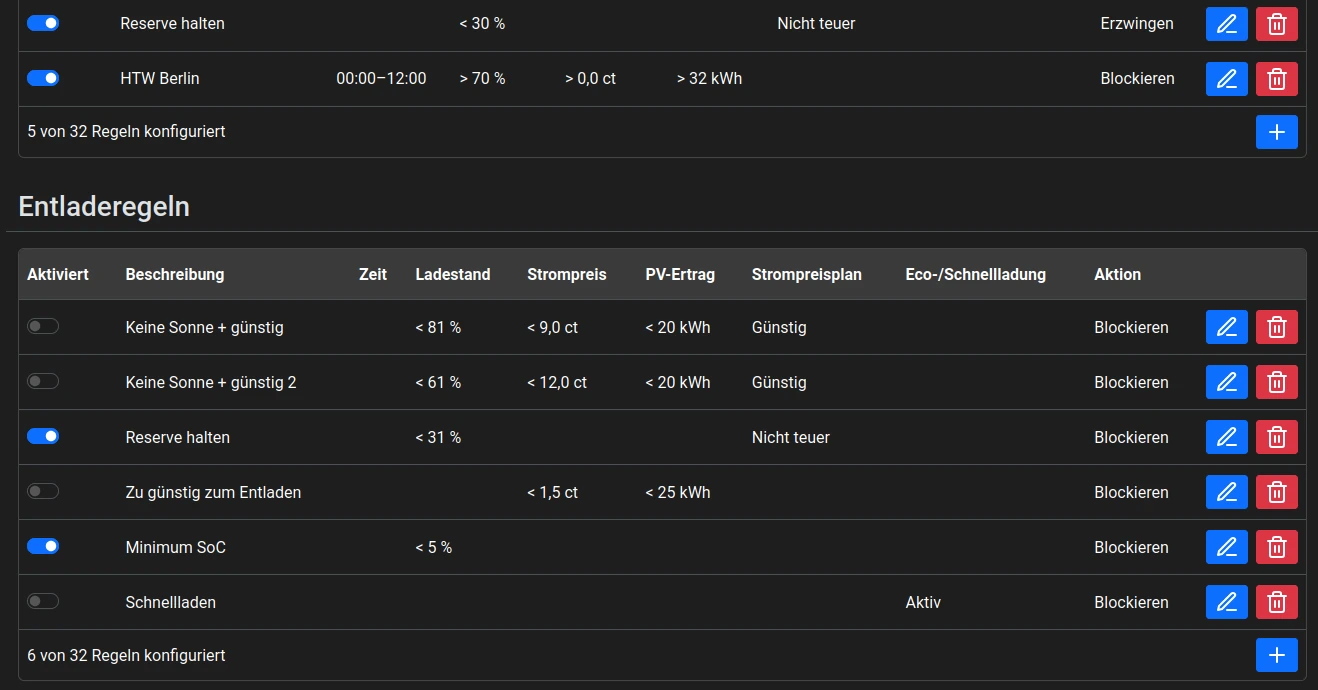Enable the Schnellladen rule toggle
The width and height of the screenshot is (1318, 690).
(43, 601)
